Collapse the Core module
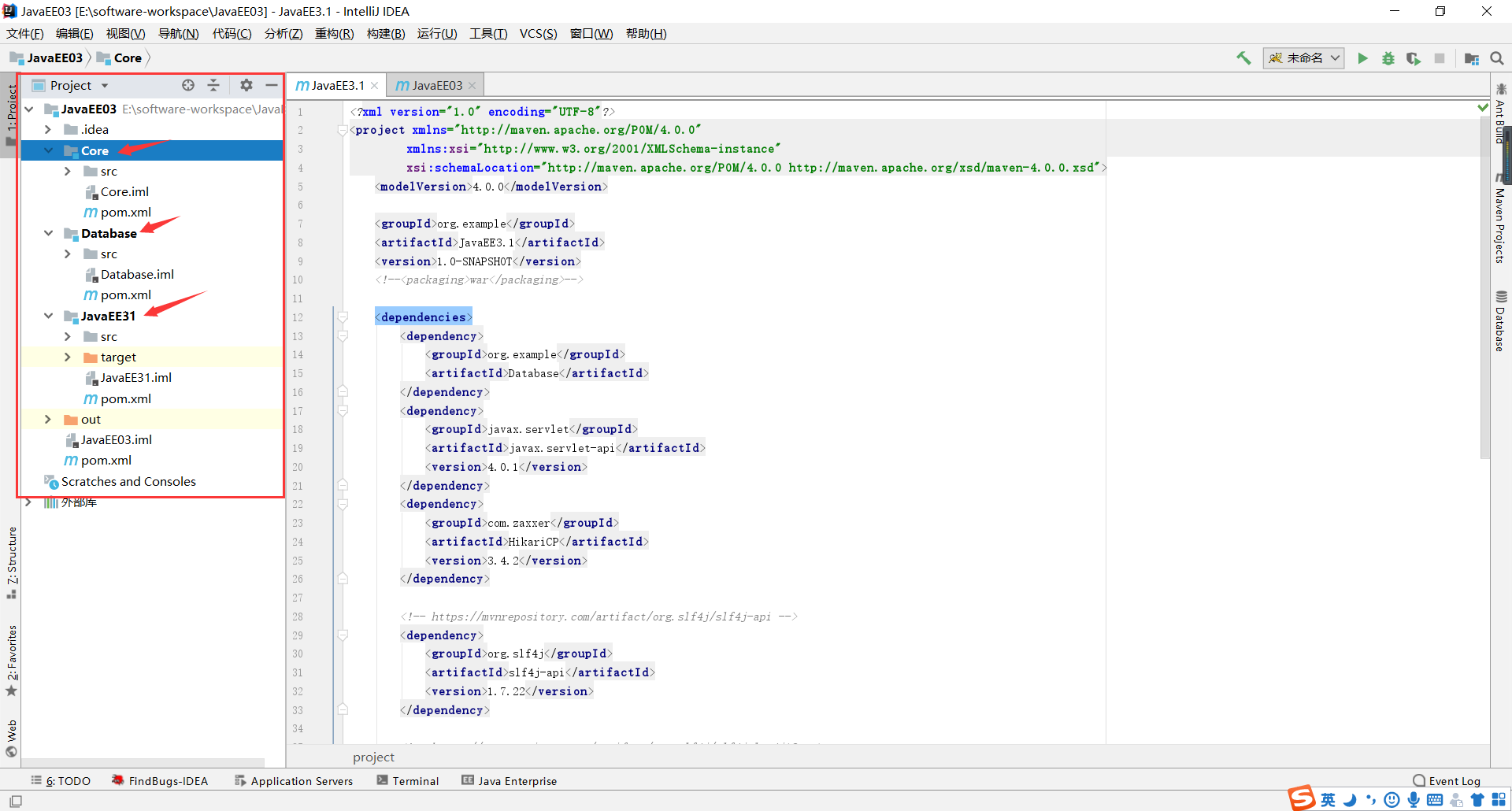This screenshot has width=1512, height=811. point(48,150)
